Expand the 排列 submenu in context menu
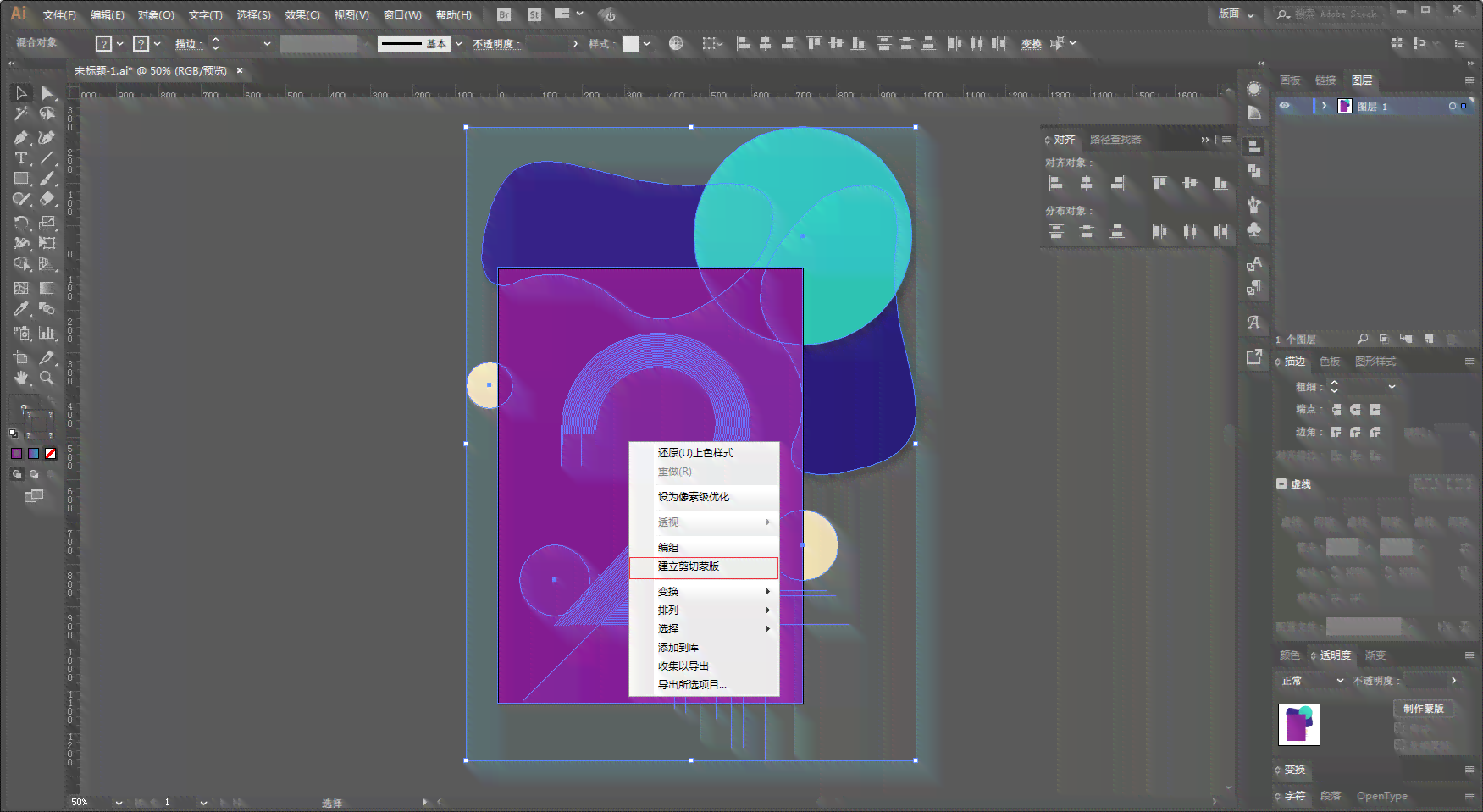 [704, 610]
